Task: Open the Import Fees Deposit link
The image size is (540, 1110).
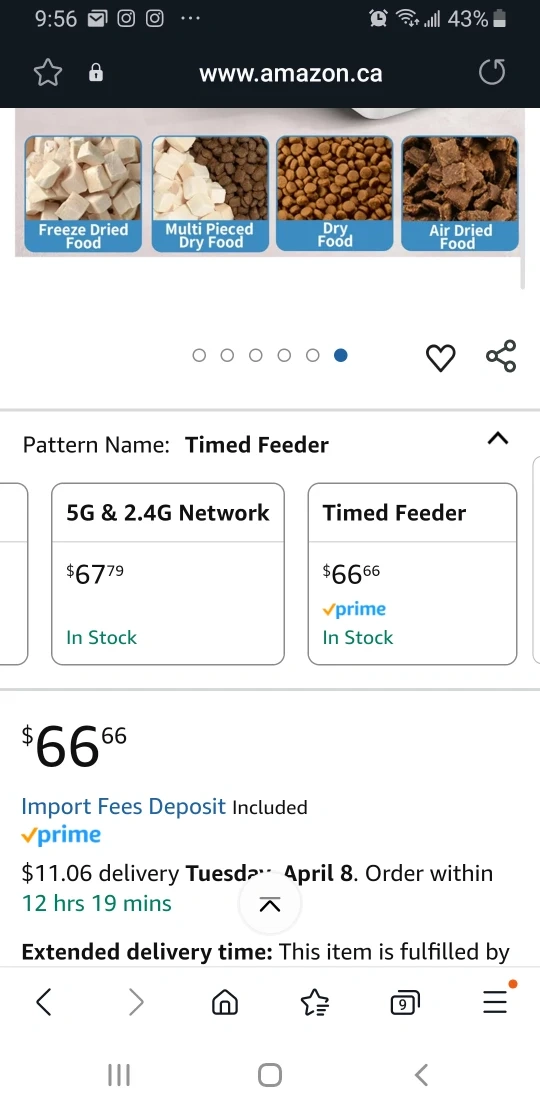Action: tap(124, 806)
